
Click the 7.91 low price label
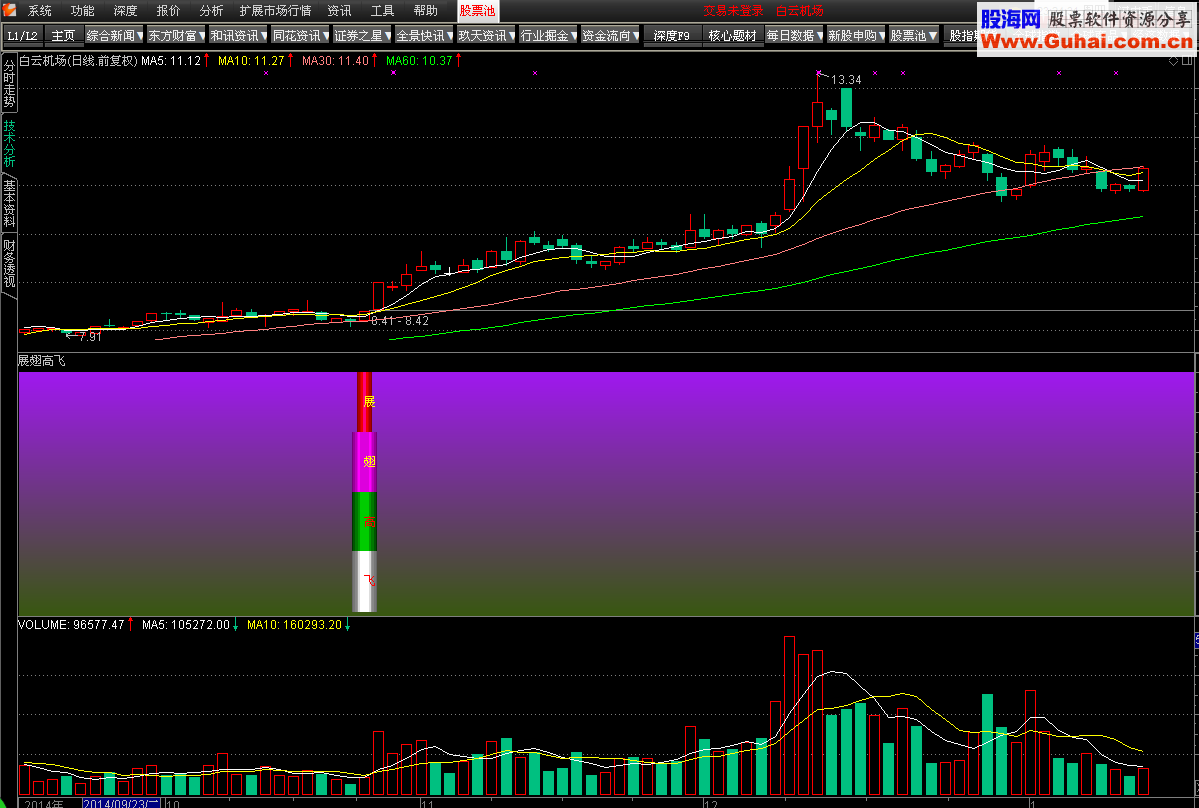(90, 336)
